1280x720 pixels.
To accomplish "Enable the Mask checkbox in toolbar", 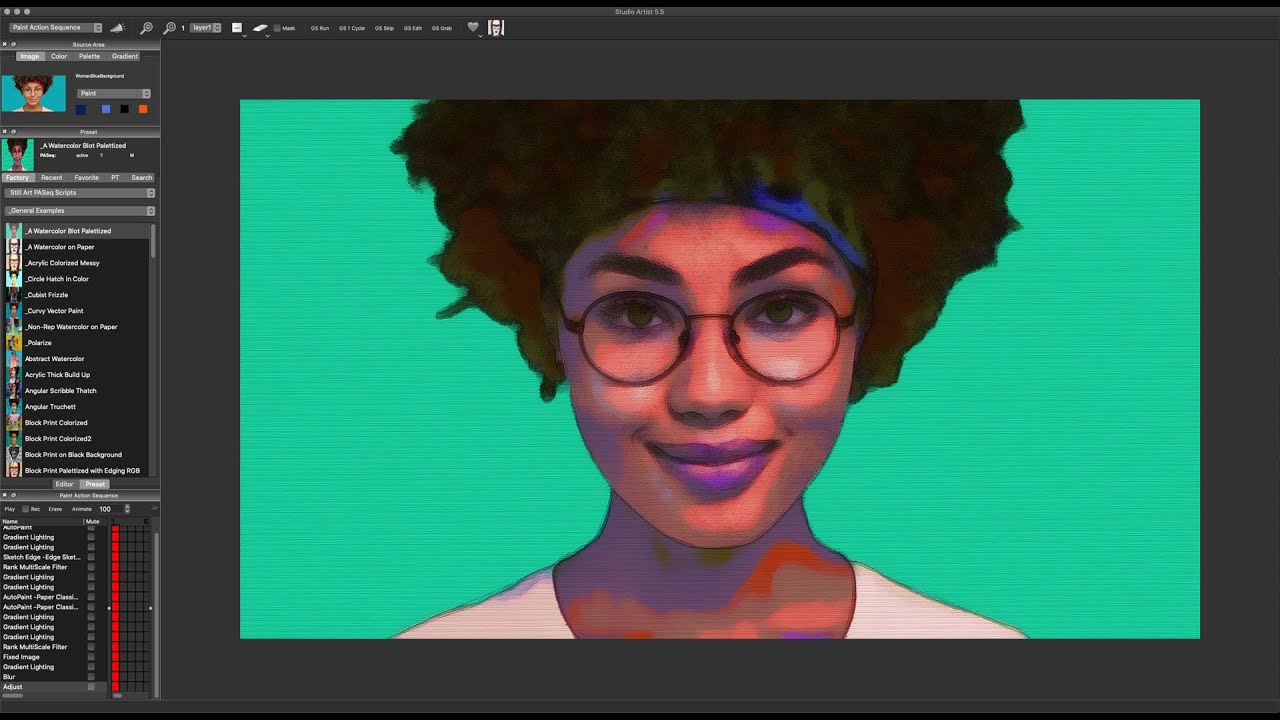I will coord(277,28).
